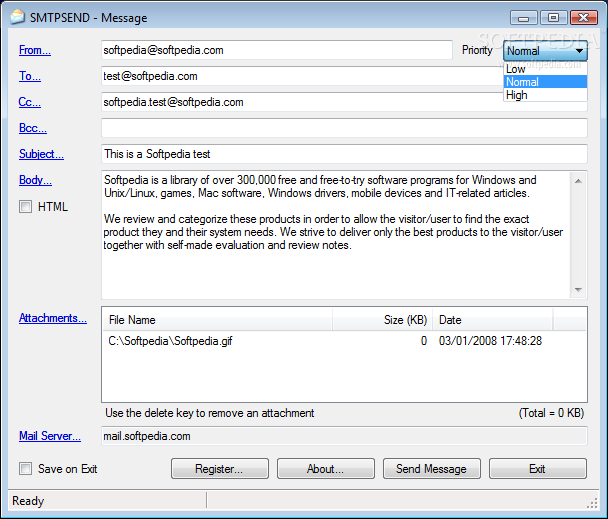The height and width of the screenshot is (519, 608).
Task: Minimize the SMTPSEND window
Action: (x=523, y=18)
